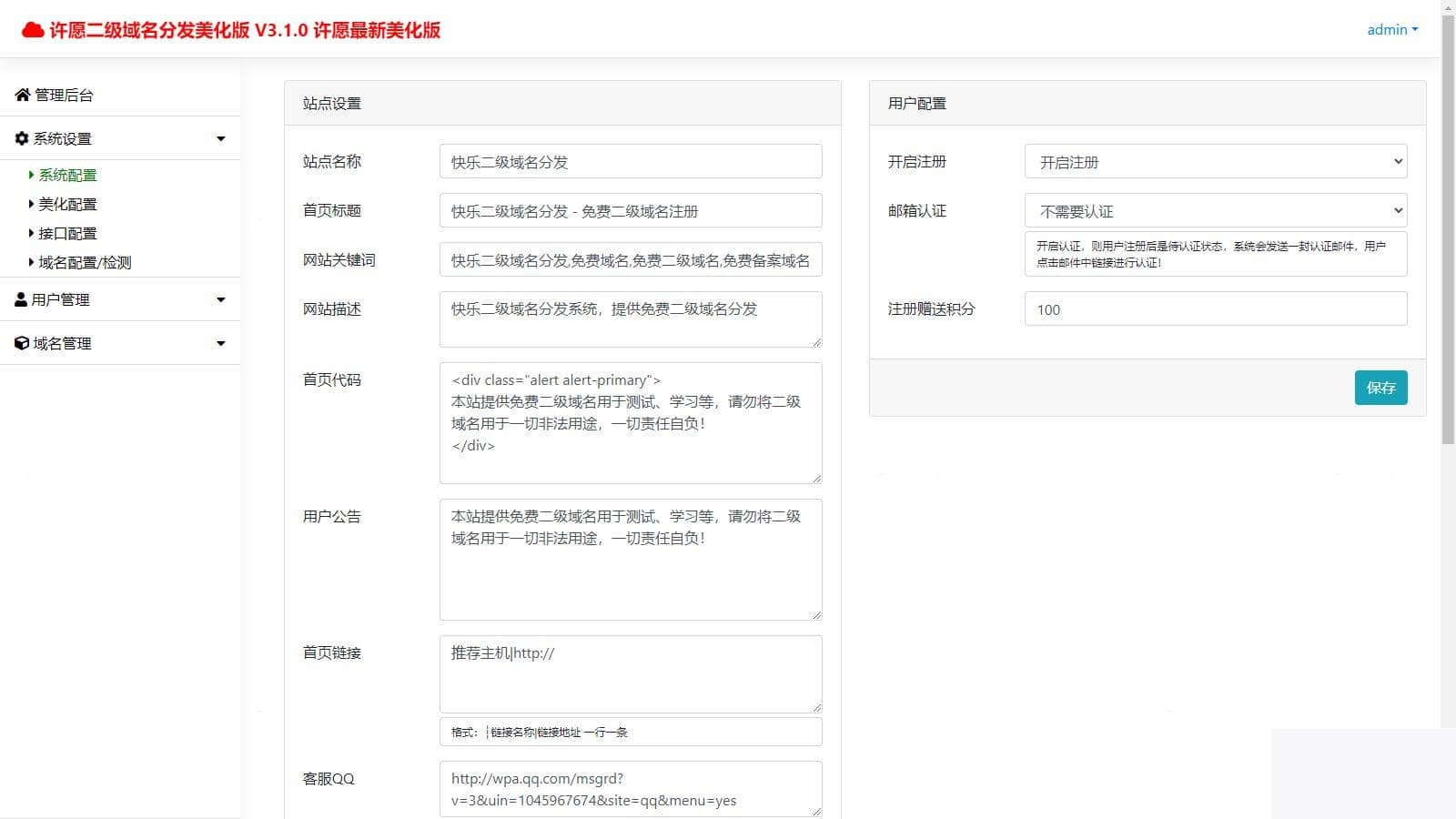This screenshot has height=819, width=1456.
Task: Click the cloud logo in the header
Action: (x=33, y=28)
